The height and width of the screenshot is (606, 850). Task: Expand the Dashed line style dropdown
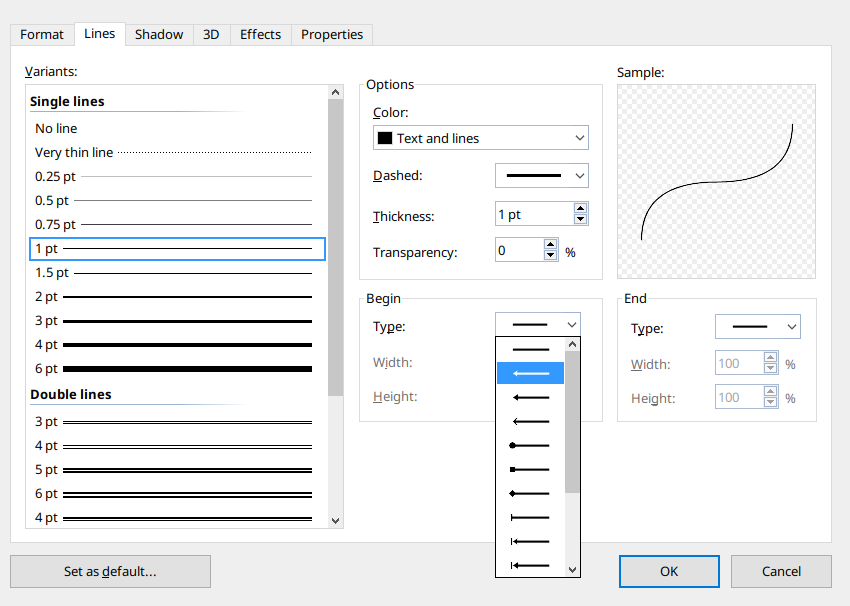coord(541,176)
